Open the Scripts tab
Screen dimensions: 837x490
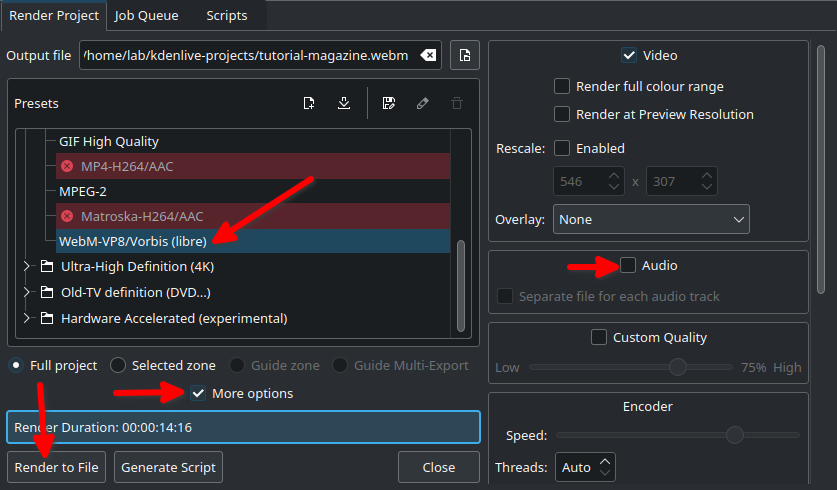point(226,15)
